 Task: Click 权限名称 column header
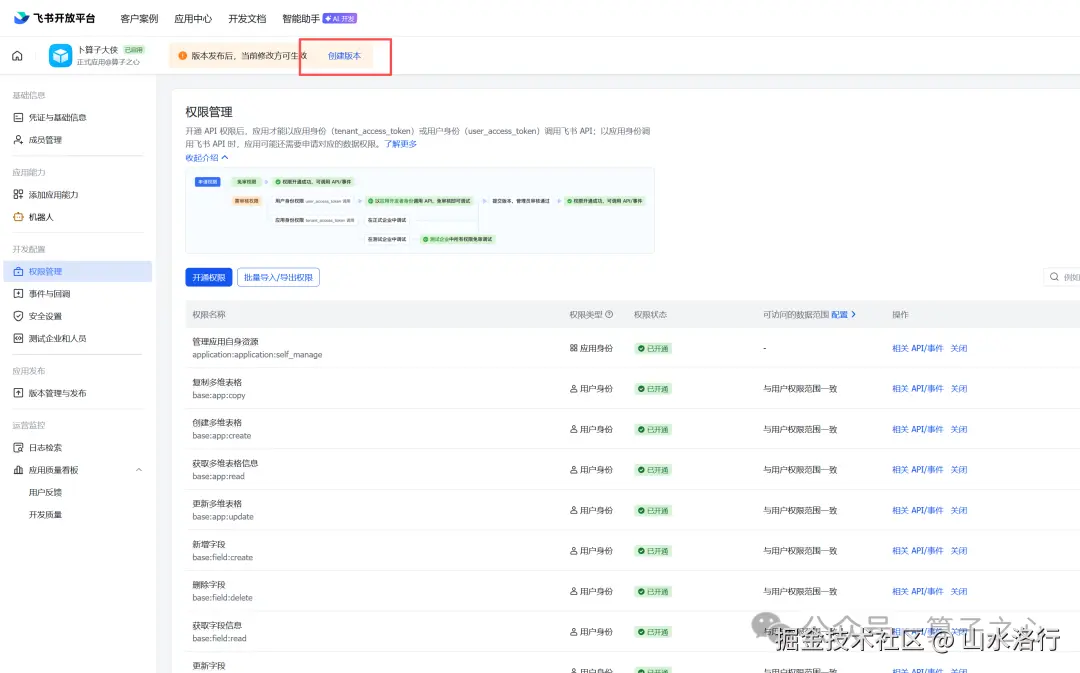(x=209, y=315)
